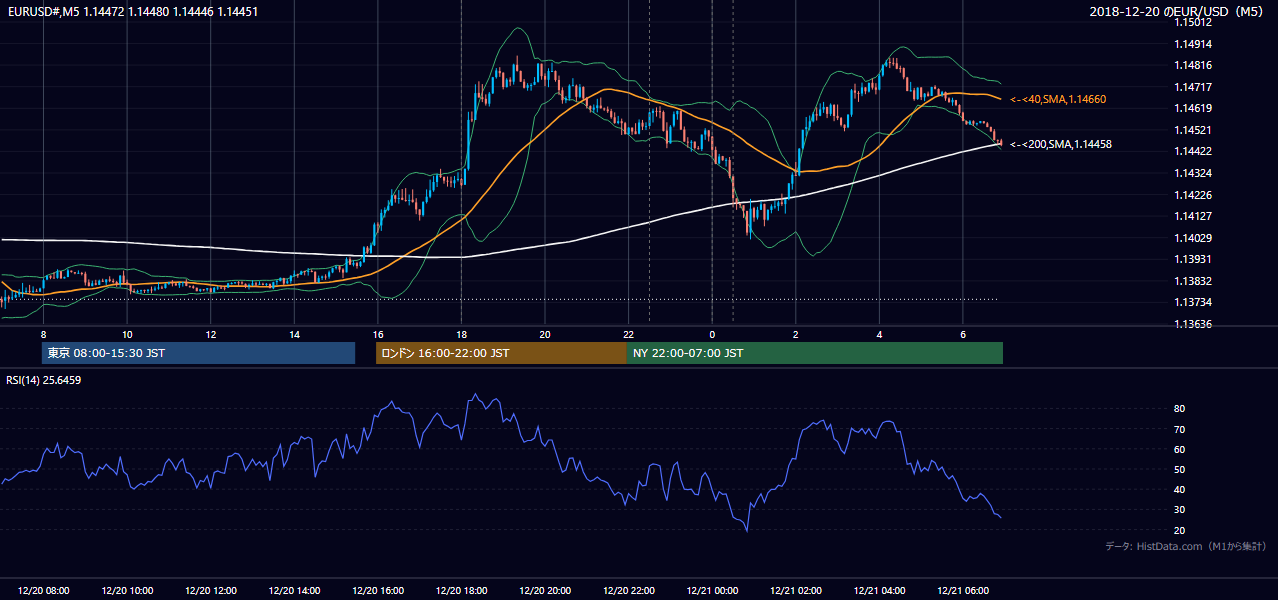Select the 200 SMA 1.14458 white label

point(1061,145)
